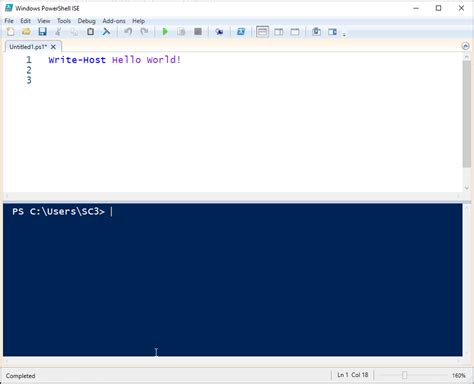Show the Command Add-on pane icon
Viewport: 474px width, 384px height.
coord(332,32)
